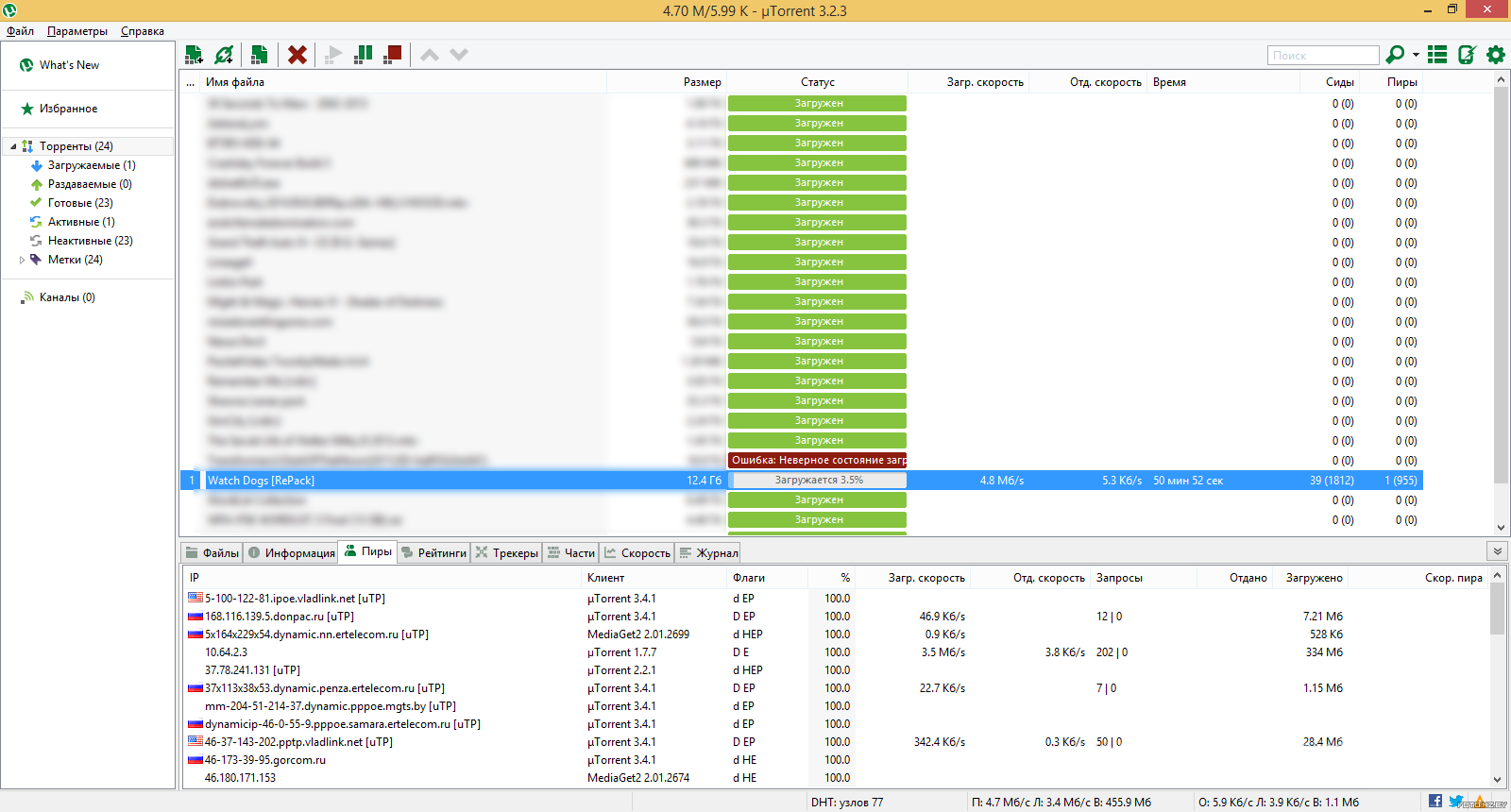Click torrent list vertical scrollbar down arrow

[x=1502, y=528]
